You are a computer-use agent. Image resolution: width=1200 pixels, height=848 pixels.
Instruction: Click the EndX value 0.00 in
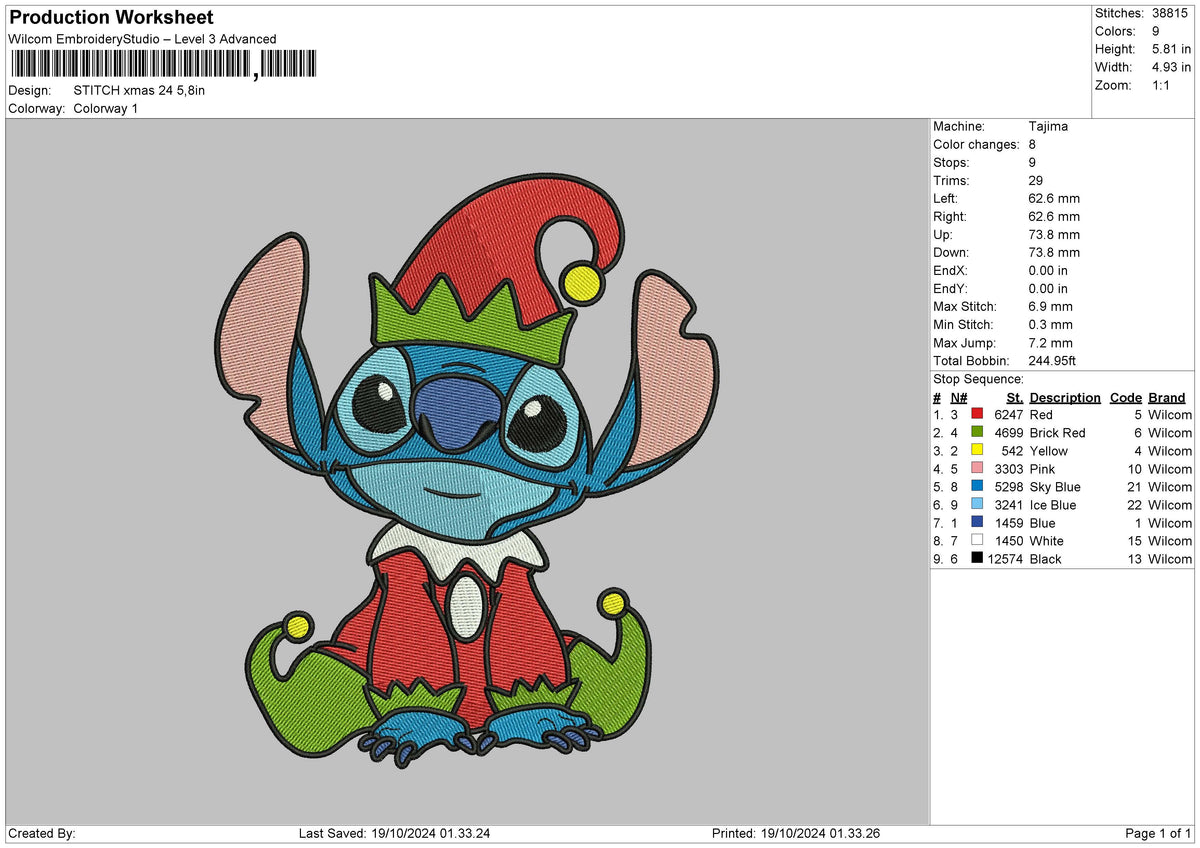pos(1048,270)
